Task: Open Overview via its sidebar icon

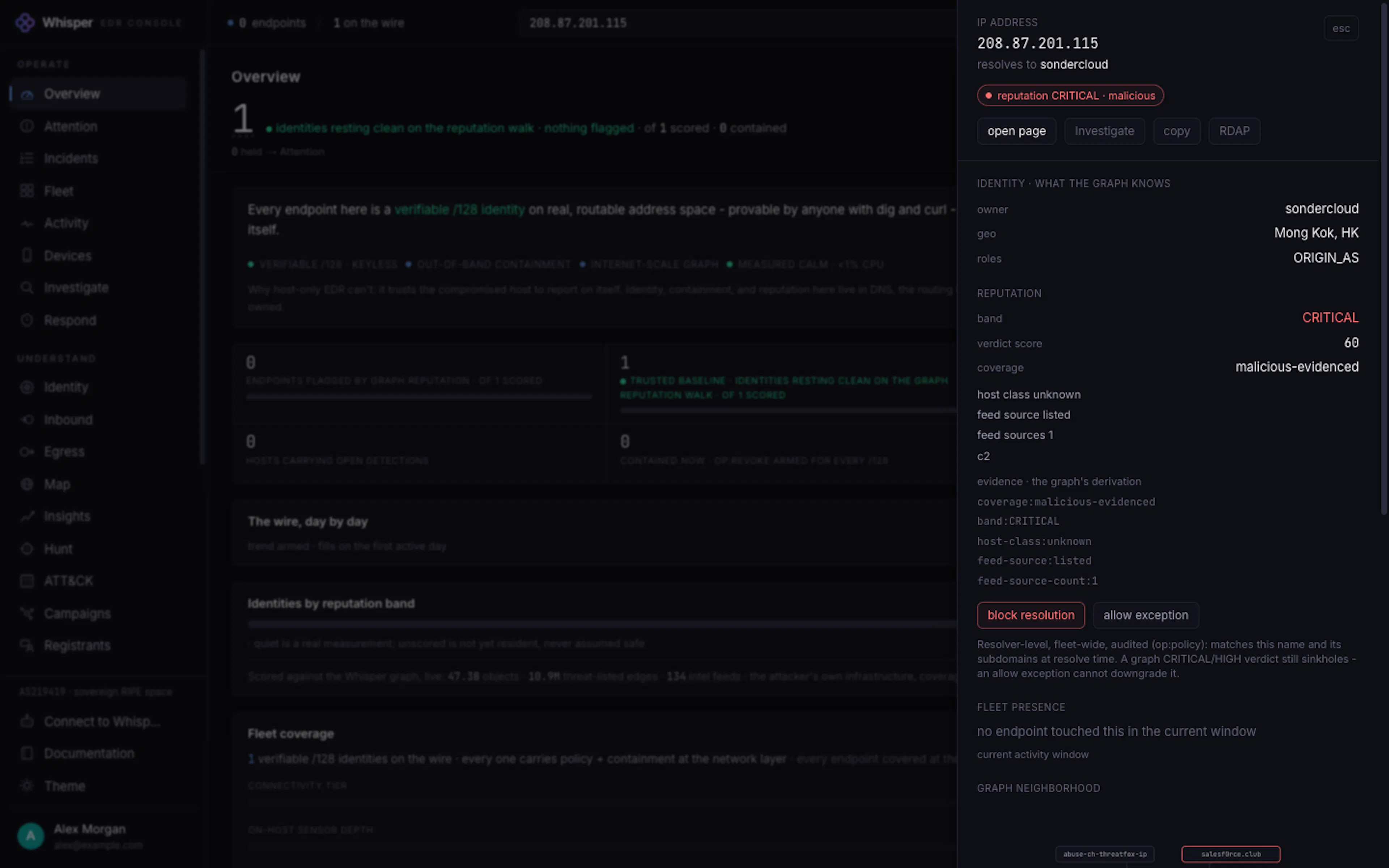Action: (x=27, y=94)
